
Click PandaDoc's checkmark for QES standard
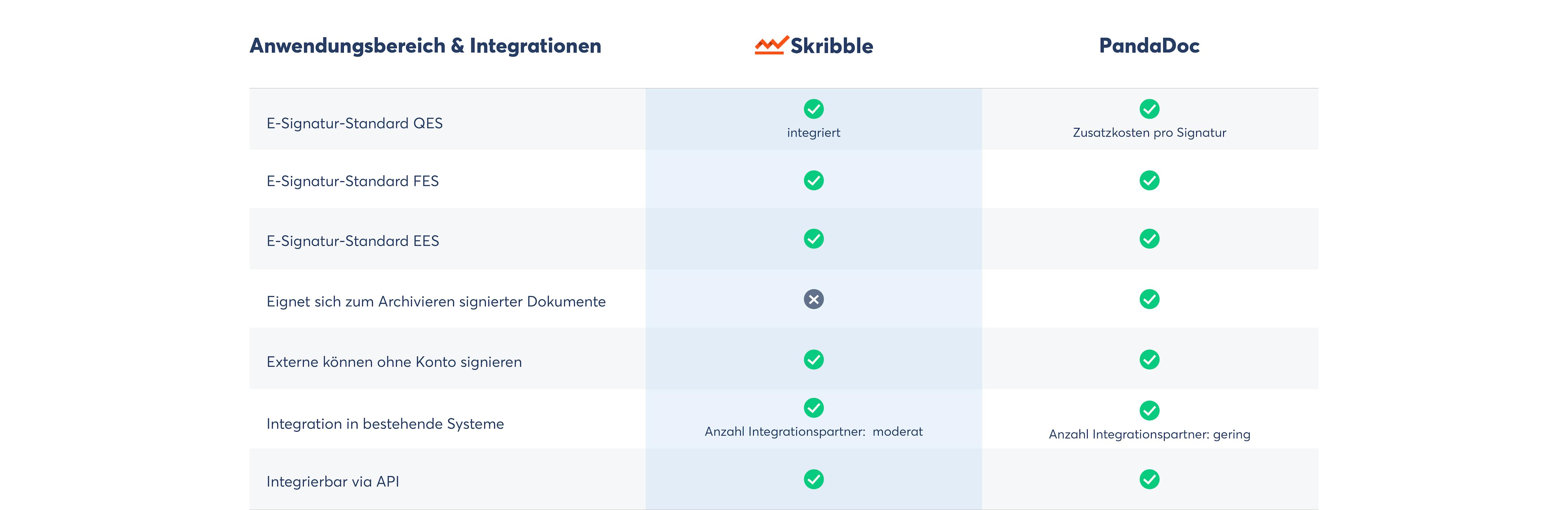(1149, 109)
